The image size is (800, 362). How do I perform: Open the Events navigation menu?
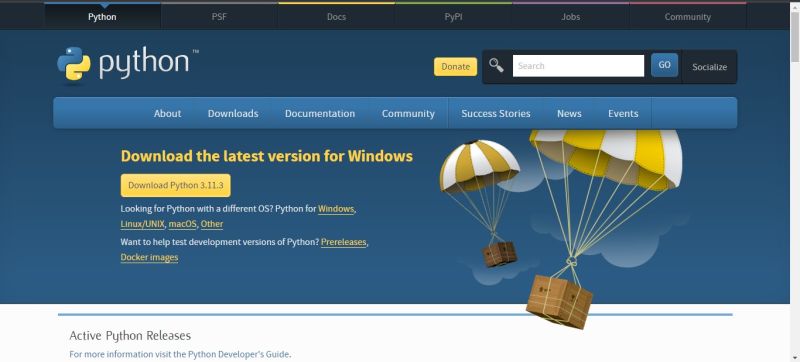tap(623, 114)
